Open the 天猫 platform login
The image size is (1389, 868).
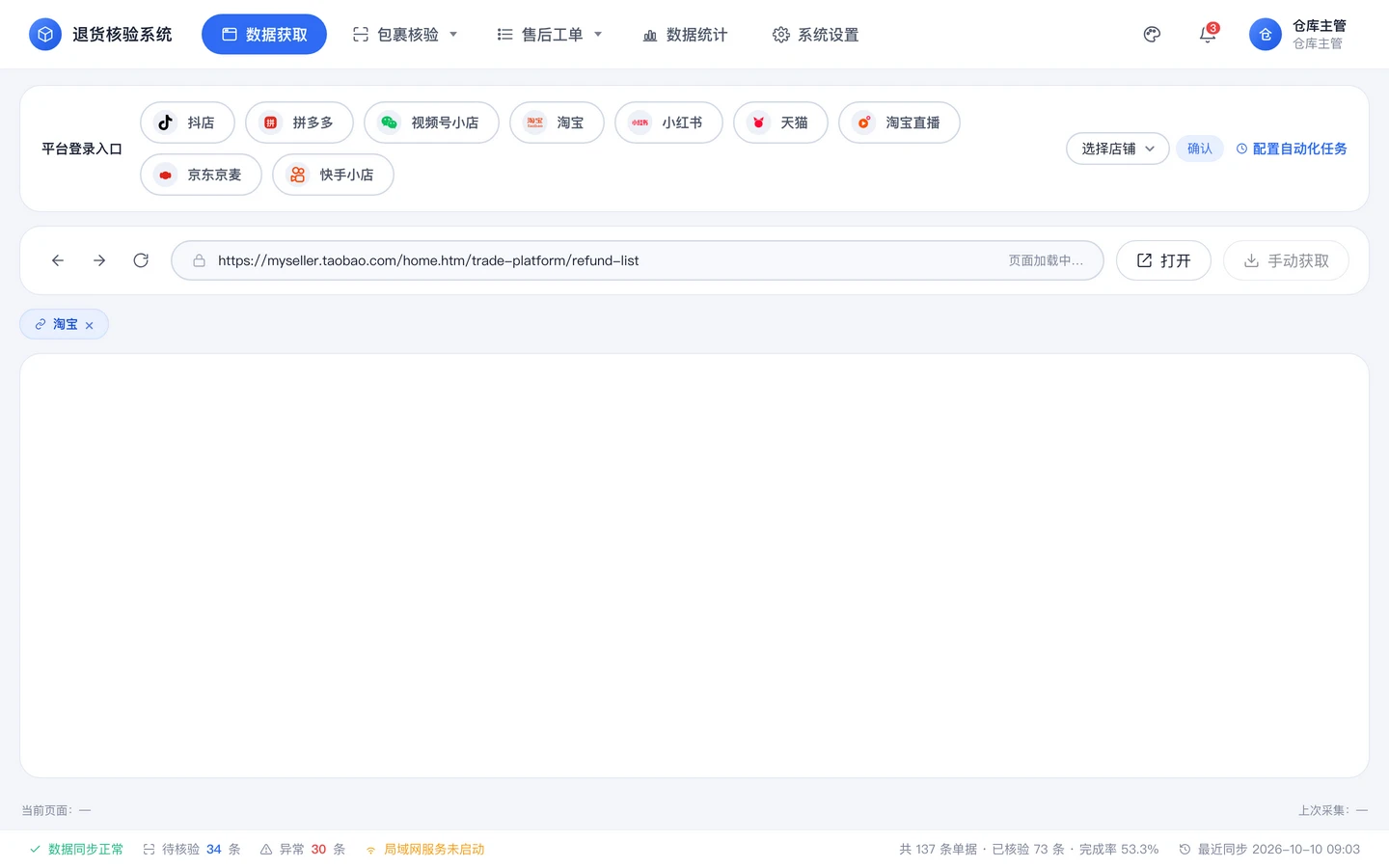pos(780,122)
